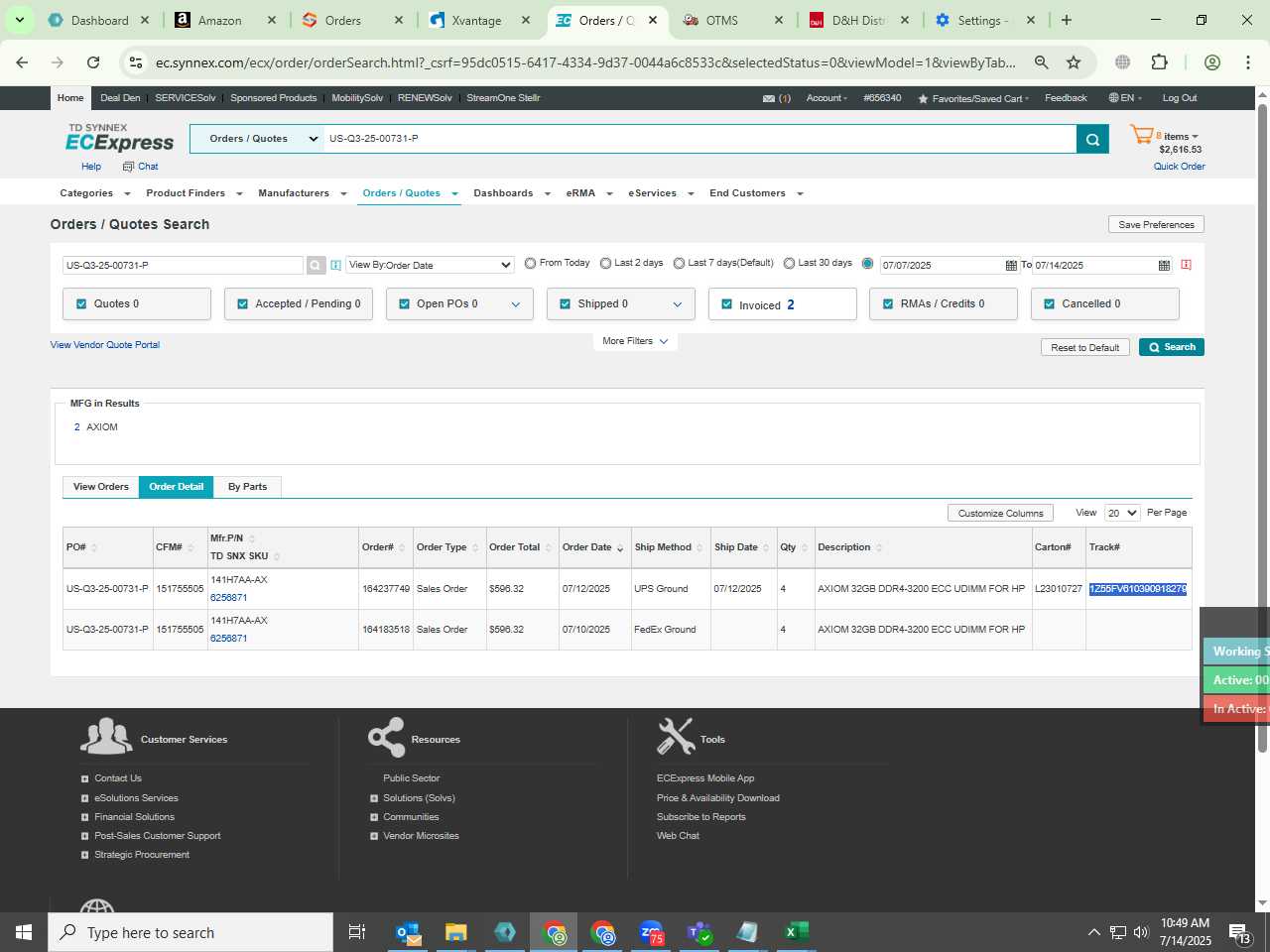Open Excel from the taskbar
This screenshot has height=952, width=1270.
pos(796,932)
